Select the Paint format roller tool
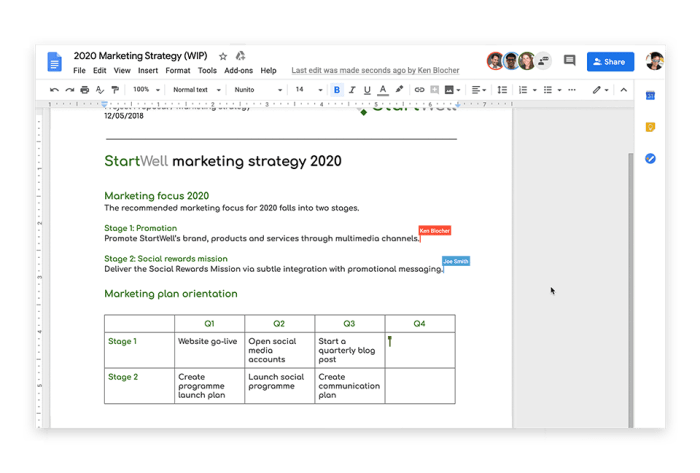 pyautogui.click(x=115, y=90)
